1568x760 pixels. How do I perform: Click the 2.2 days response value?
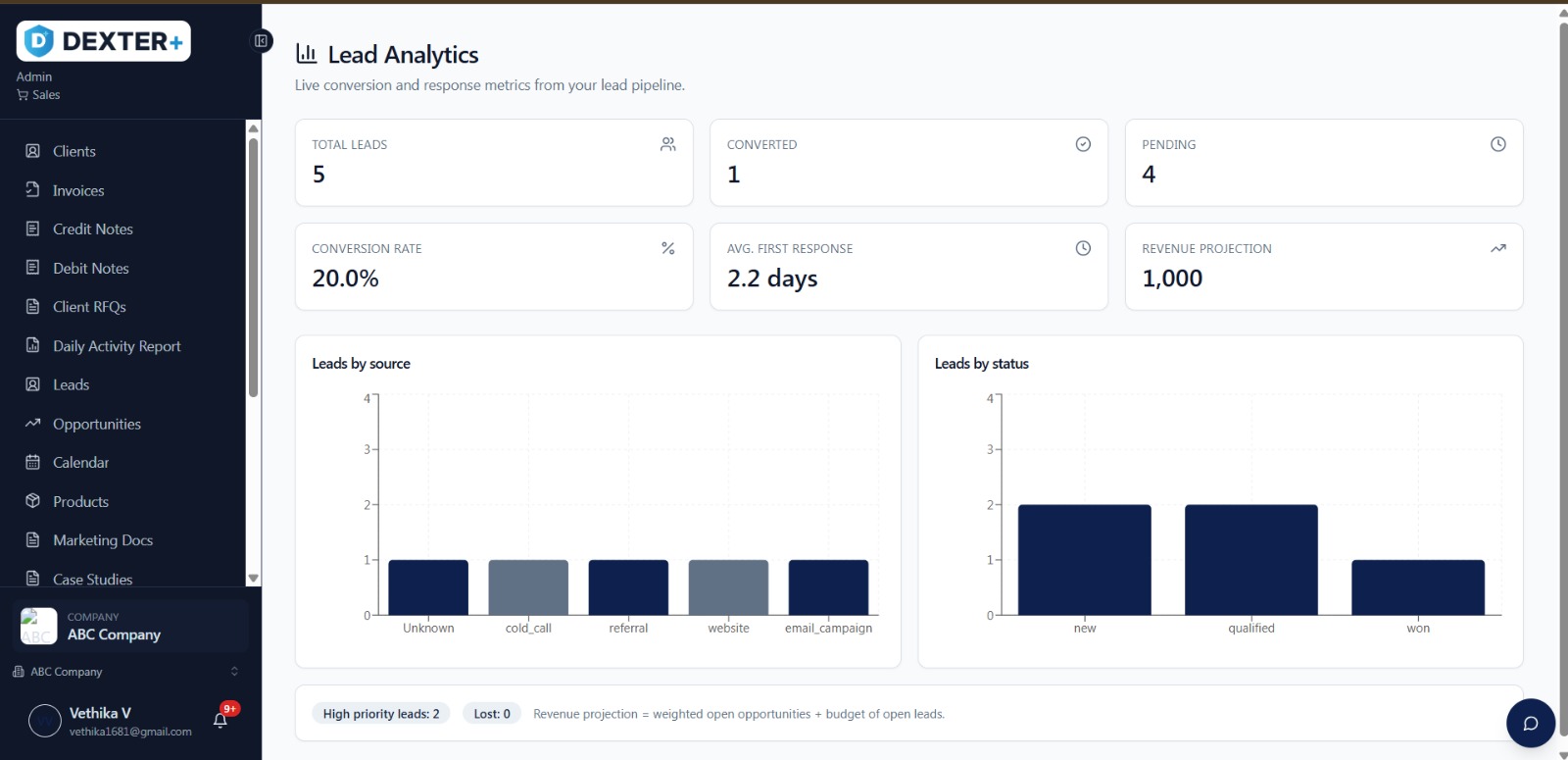(x=772, y=279)
